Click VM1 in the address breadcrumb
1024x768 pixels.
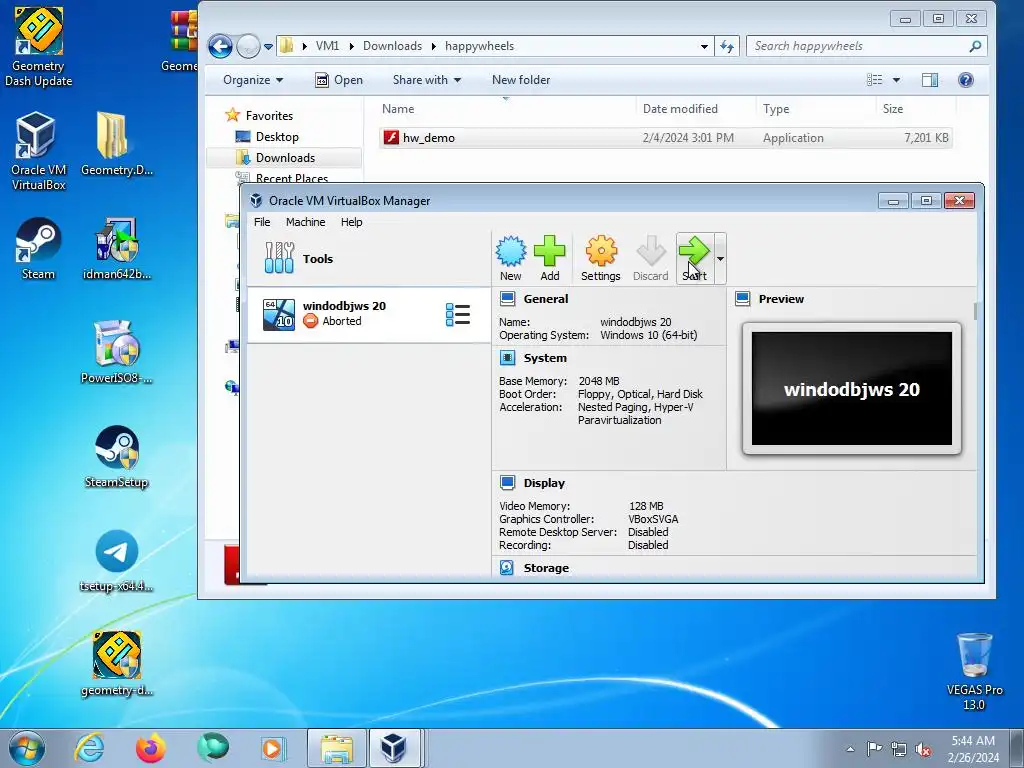[327, 46]
